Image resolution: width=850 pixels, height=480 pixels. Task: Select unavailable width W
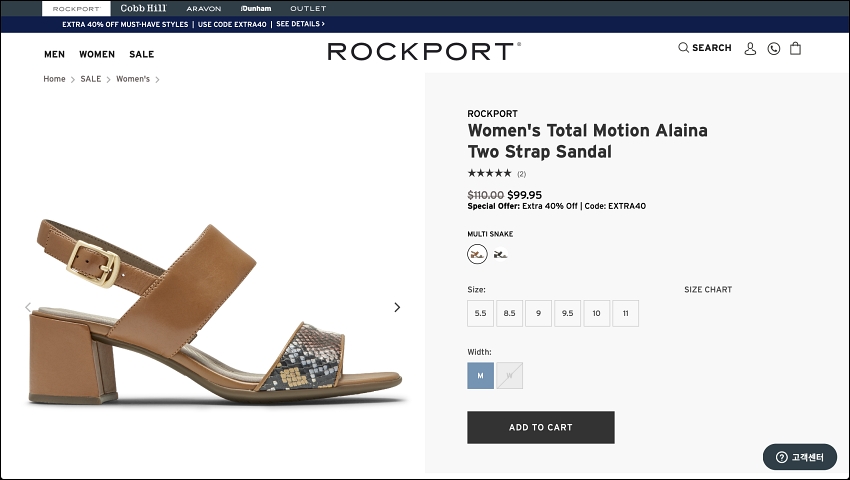click(x=510, y=375)
